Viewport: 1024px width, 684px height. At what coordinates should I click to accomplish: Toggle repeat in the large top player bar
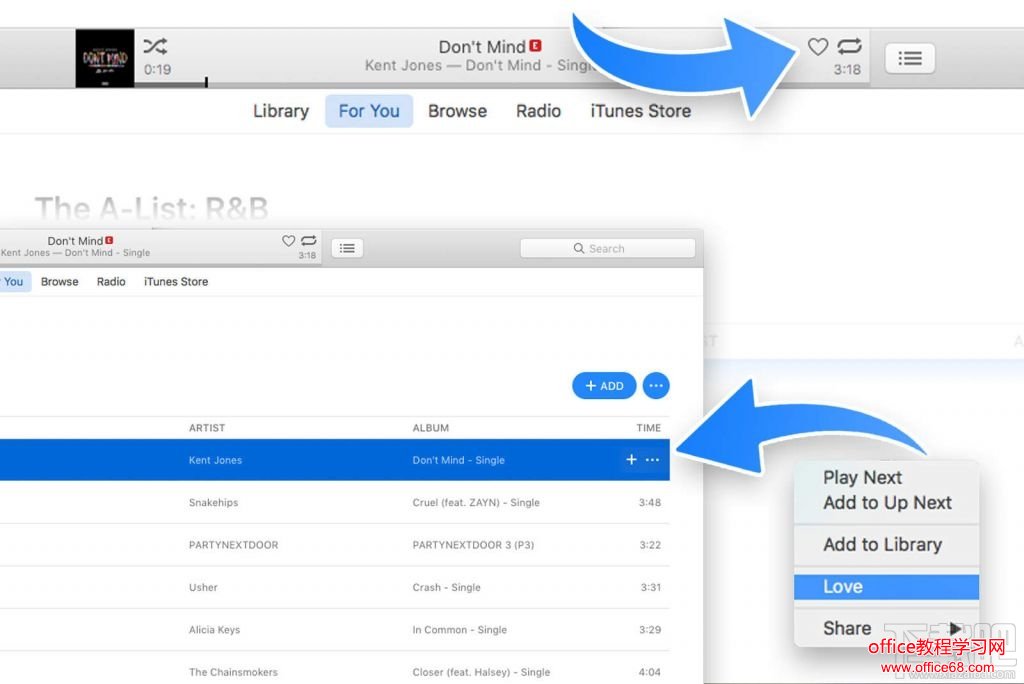coord(849,46)
